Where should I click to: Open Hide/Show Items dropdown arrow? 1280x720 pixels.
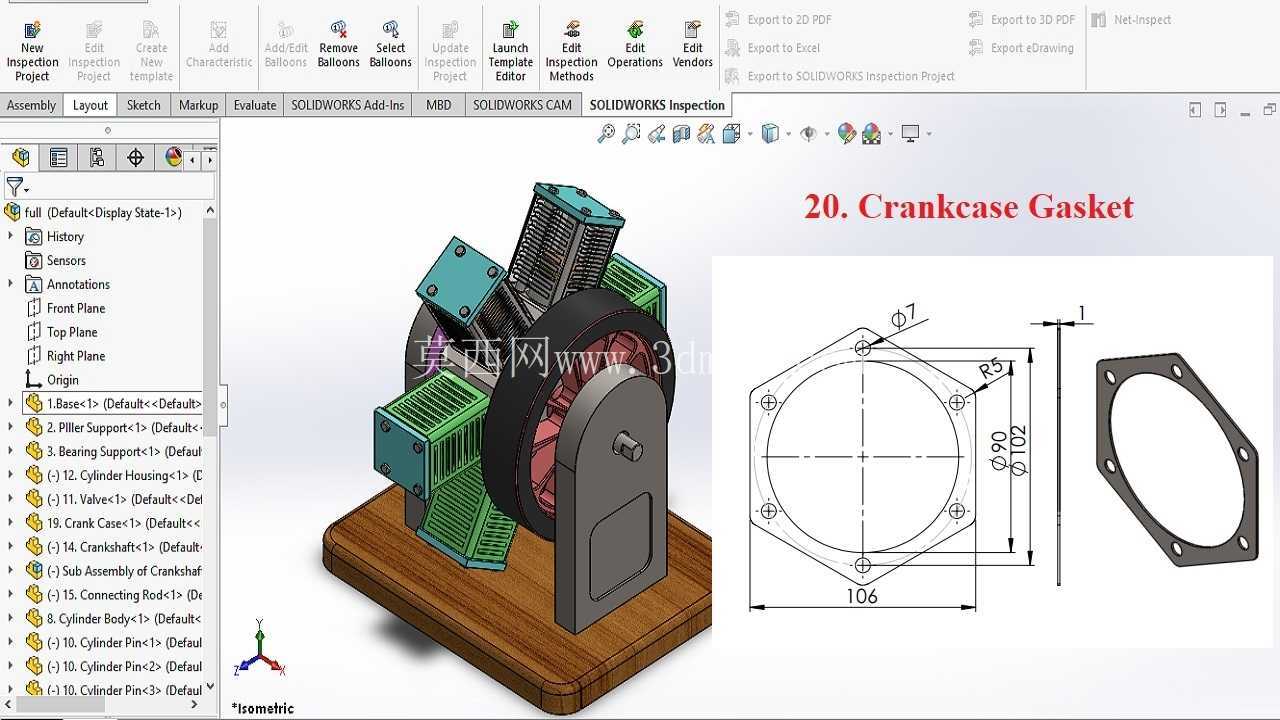point(827,134)
